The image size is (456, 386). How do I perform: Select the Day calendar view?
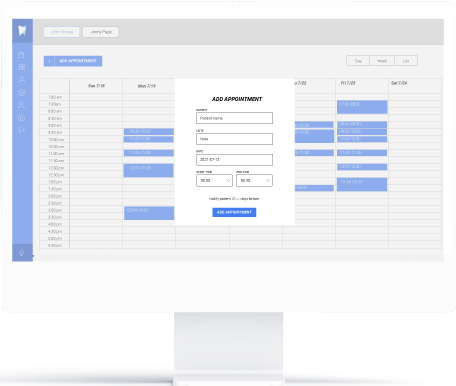pyautogui.click(x=358, y=61)
